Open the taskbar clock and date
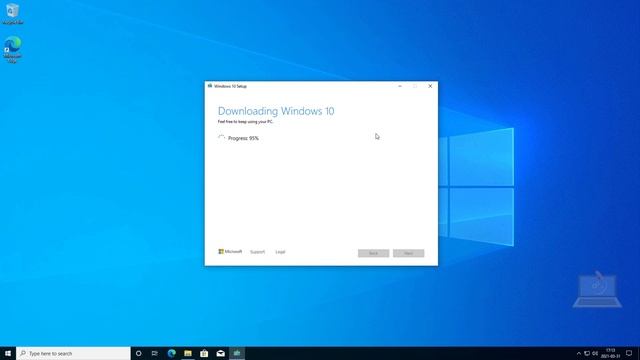Screen dimensions: 640x360 611,353
